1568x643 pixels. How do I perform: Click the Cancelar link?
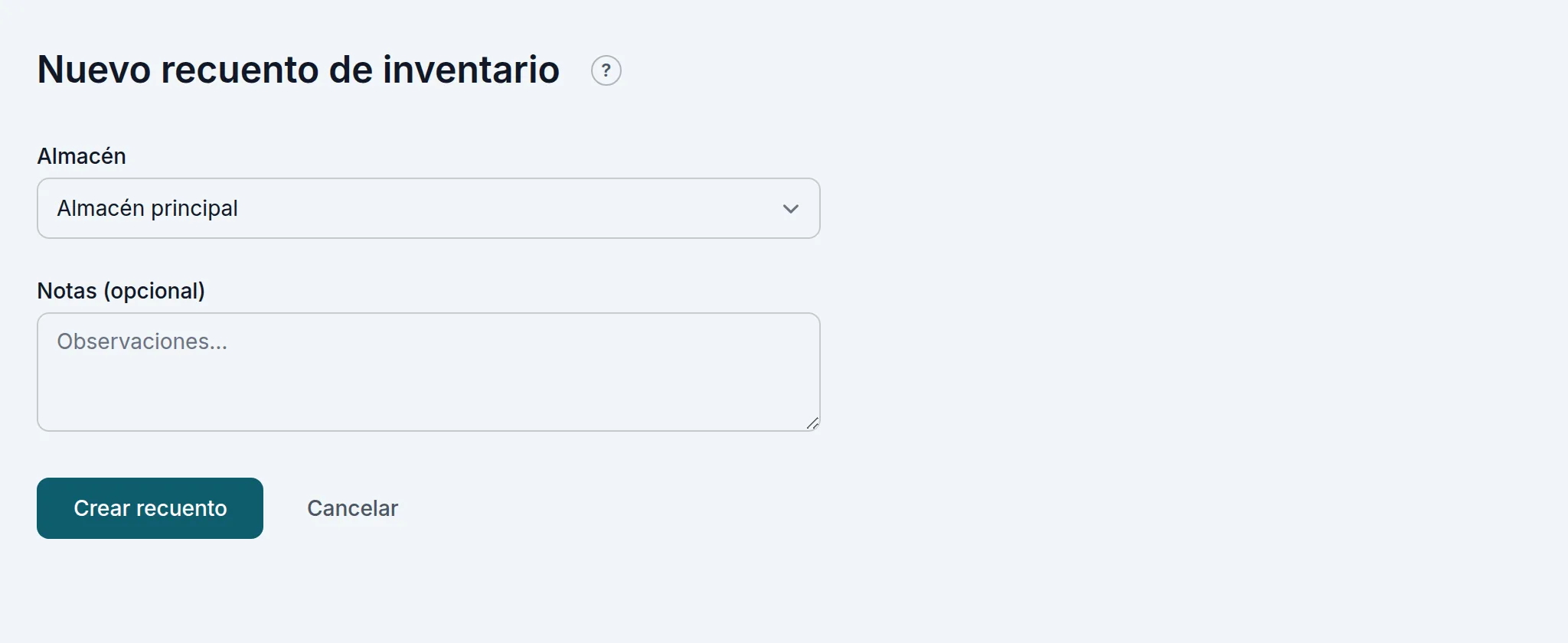(352, 508)
